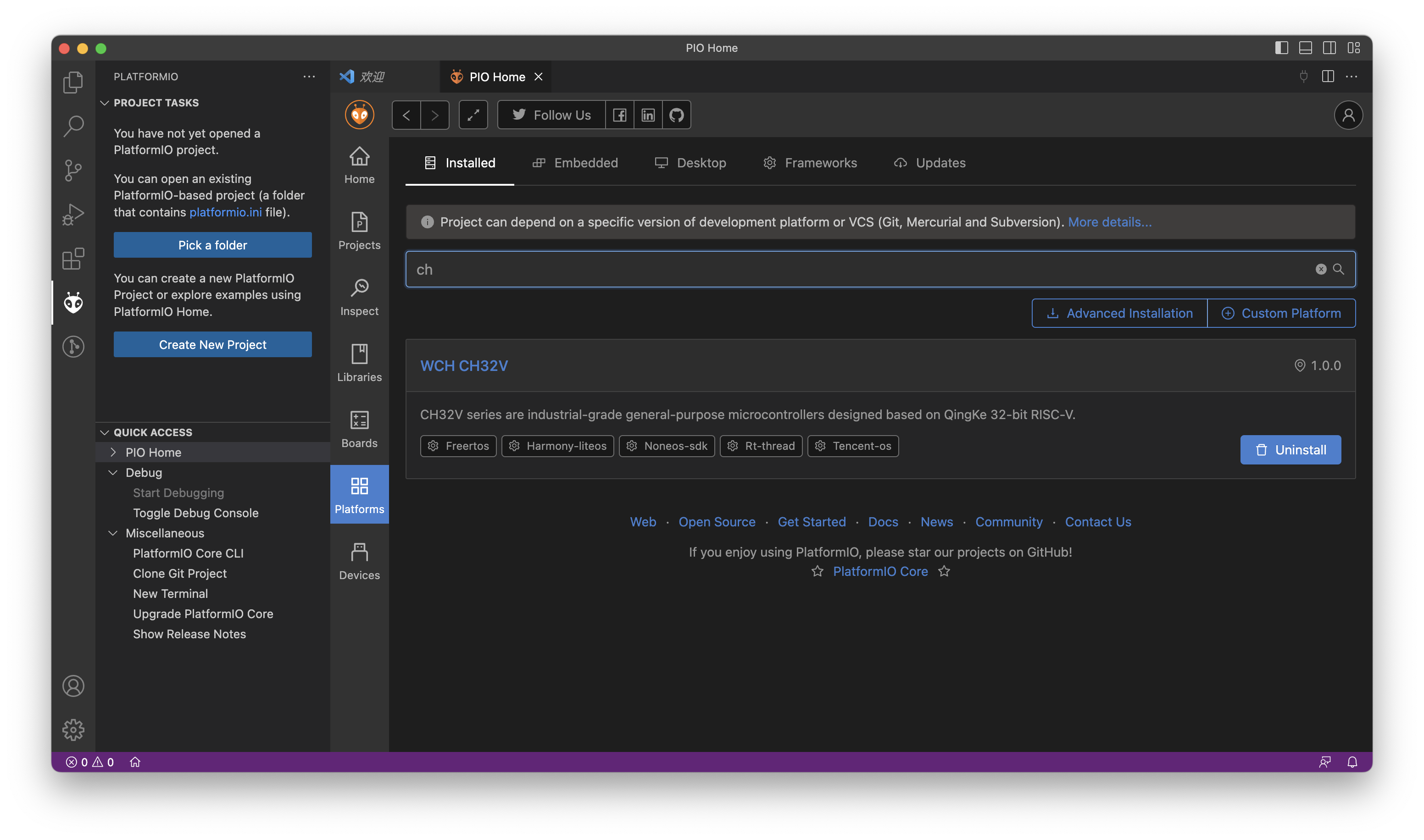Open the Run and Debug view
The image size is (1424, 840).
[73, 214]
